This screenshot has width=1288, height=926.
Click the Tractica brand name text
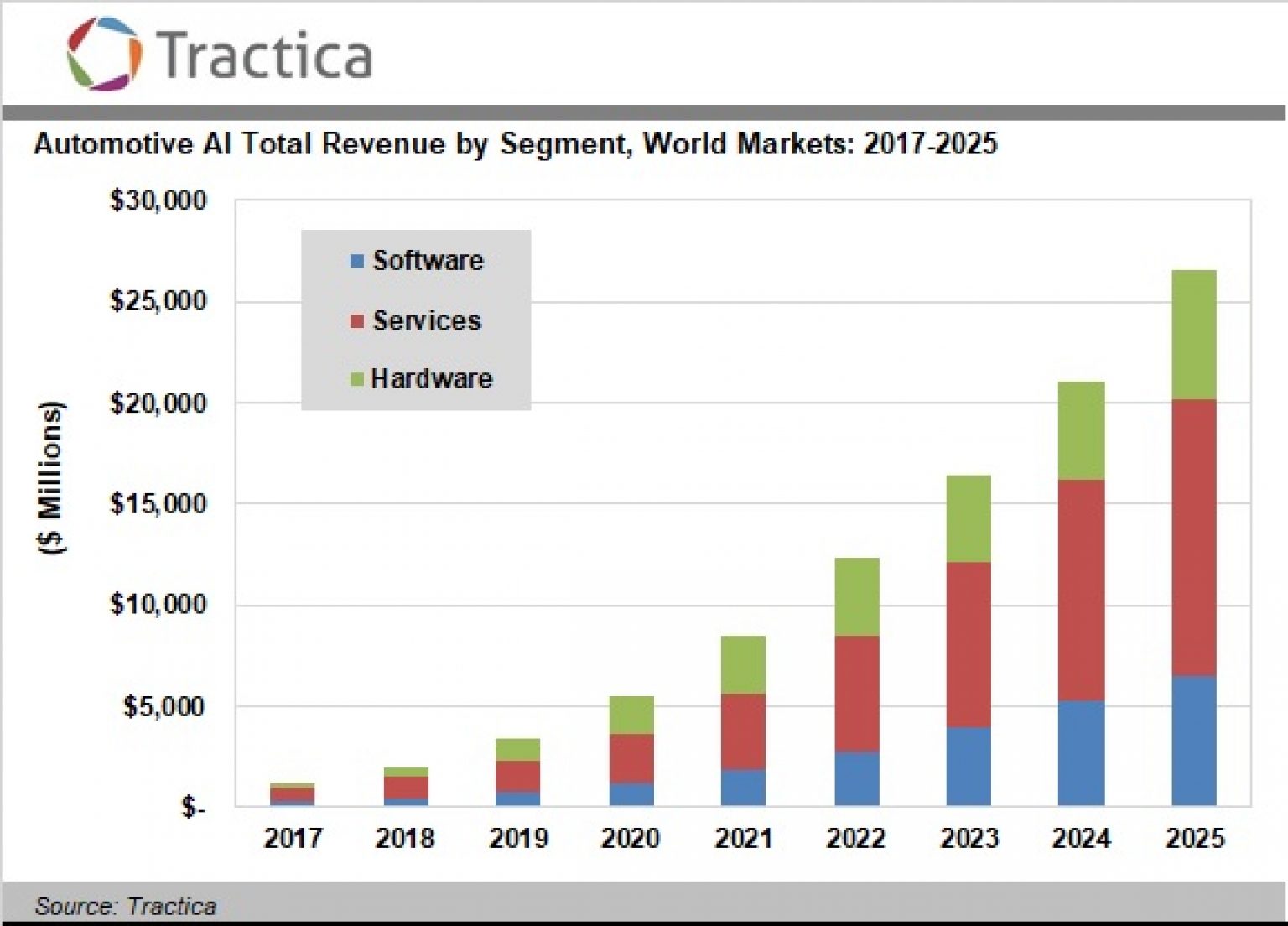pyautogui.click(x=264, y=55)
